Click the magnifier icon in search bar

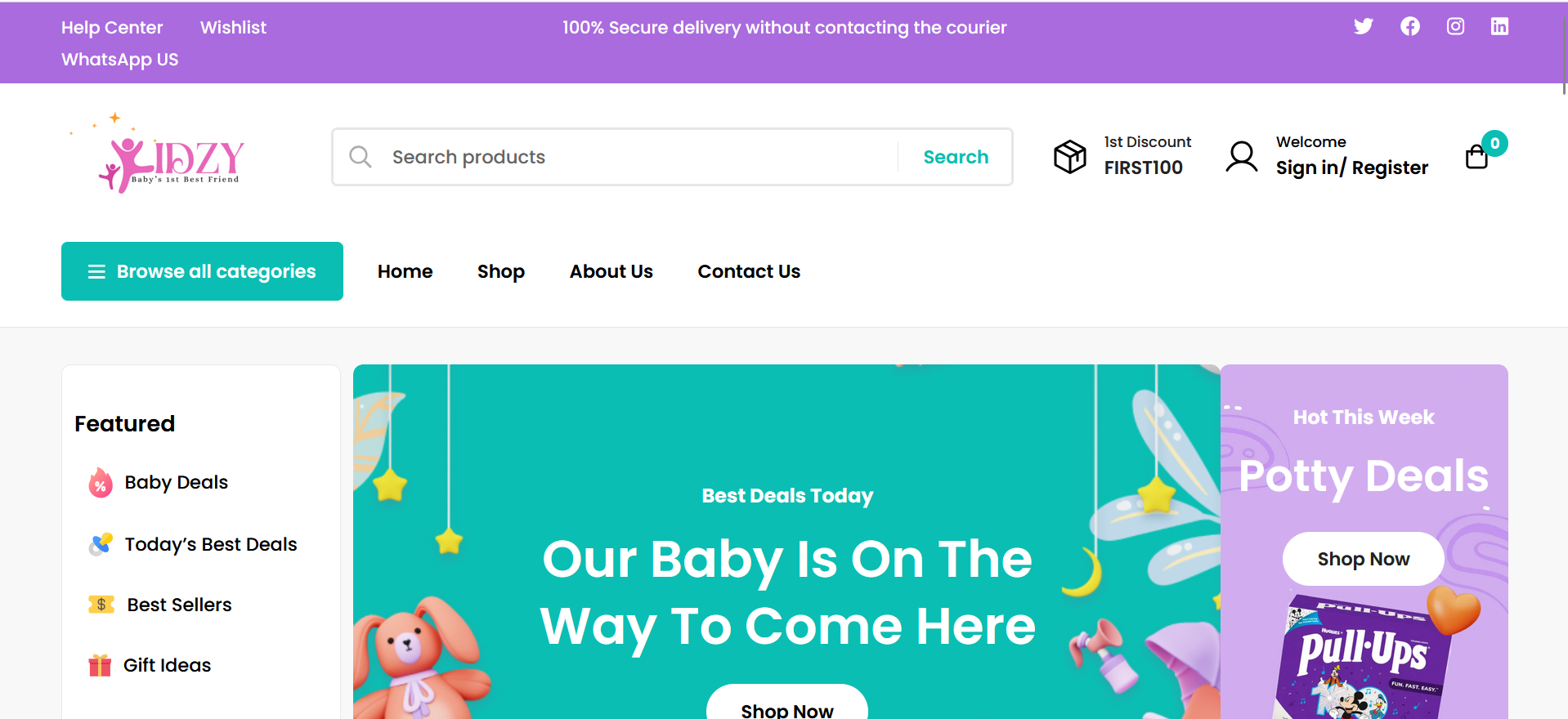tap(361, 156)
